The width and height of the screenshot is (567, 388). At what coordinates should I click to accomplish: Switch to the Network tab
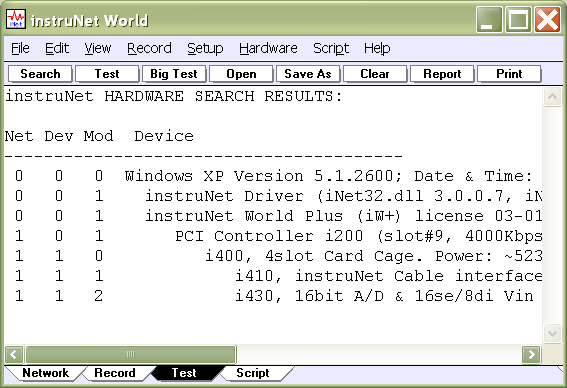click(x=45, y=373)
